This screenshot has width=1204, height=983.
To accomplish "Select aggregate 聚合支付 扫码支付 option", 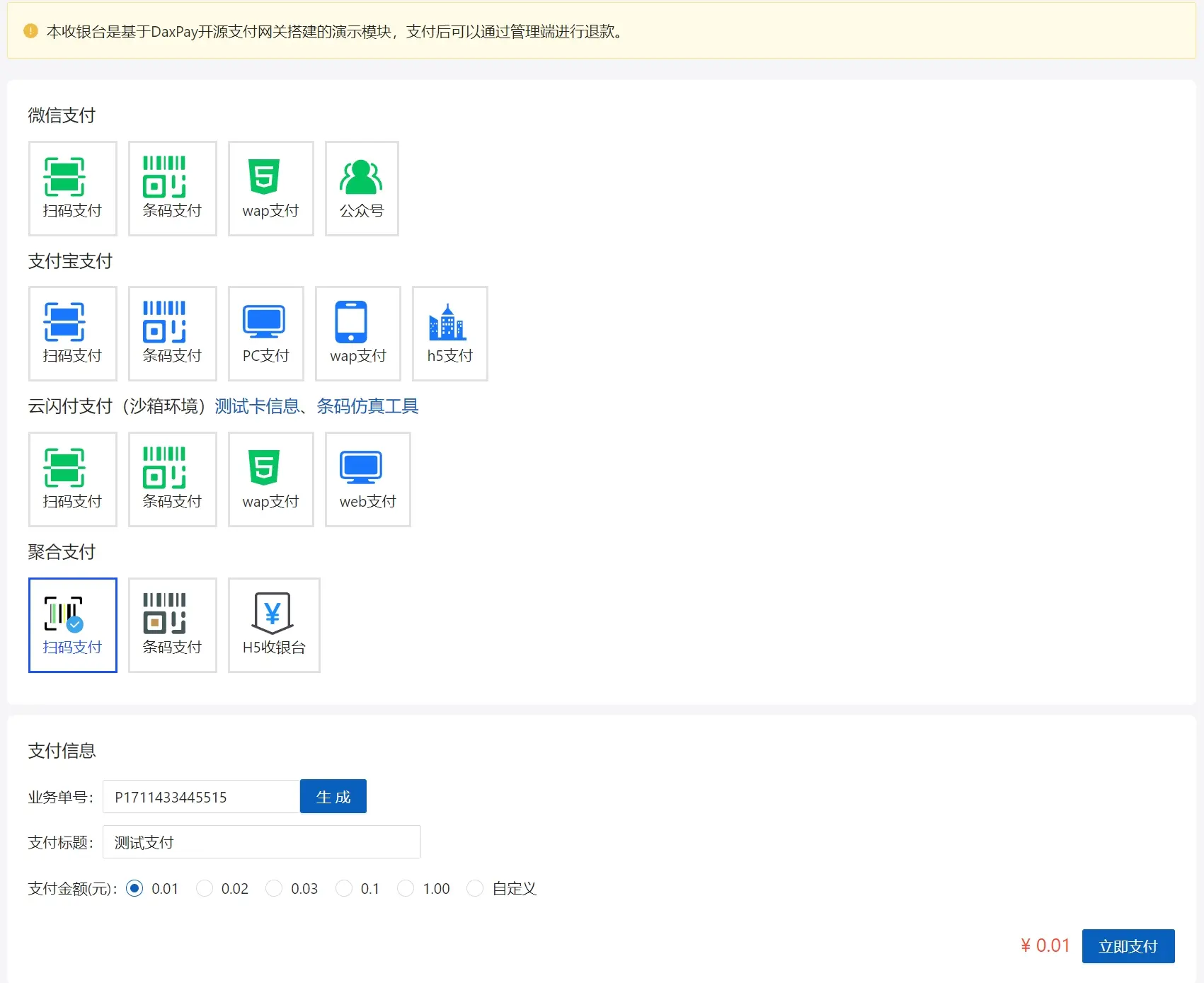I will (73, 625).
